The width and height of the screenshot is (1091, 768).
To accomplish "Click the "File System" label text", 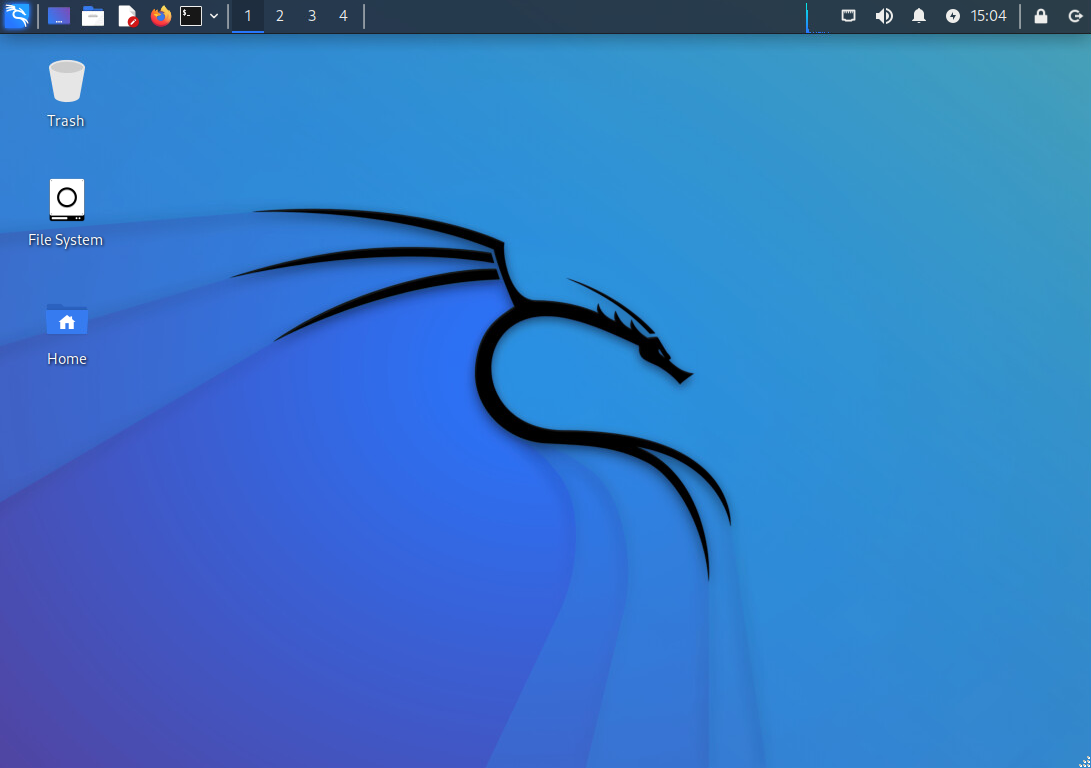I will (65, 240).
